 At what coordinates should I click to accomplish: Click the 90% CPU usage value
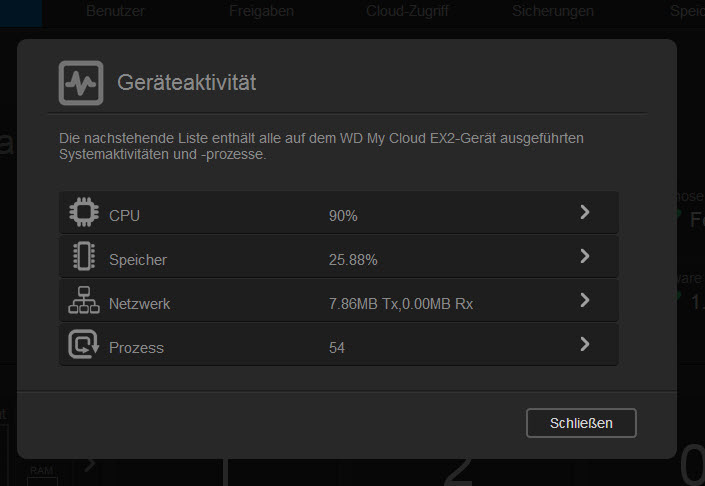point(343,216)
